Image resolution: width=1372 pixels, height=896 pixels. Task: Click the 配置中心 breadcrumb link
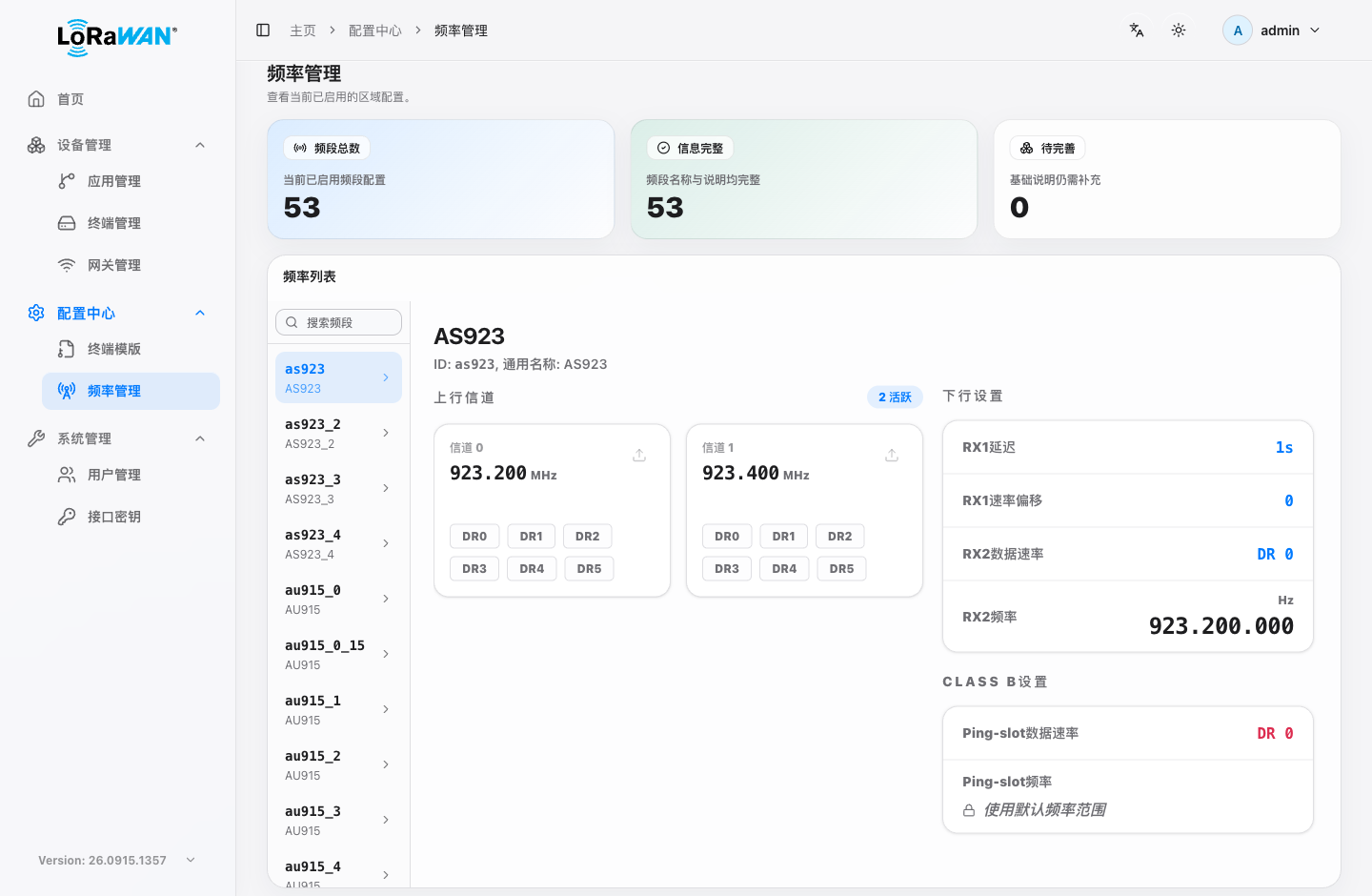[375, 31]
